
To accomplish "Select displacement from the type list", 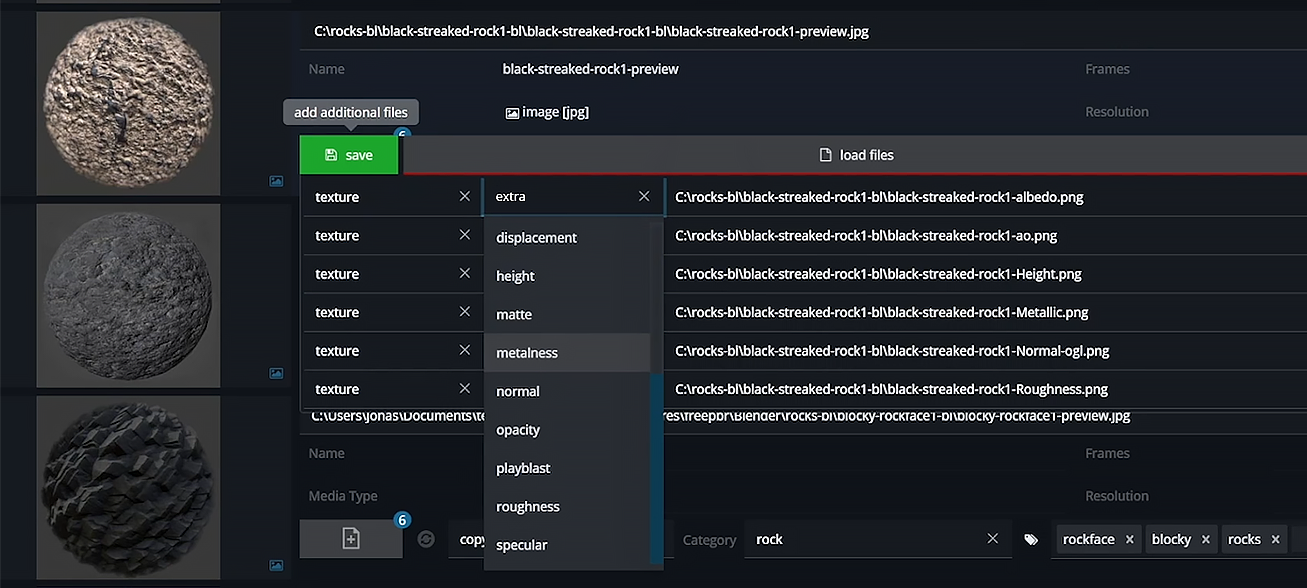I will [x=536, y=237].
